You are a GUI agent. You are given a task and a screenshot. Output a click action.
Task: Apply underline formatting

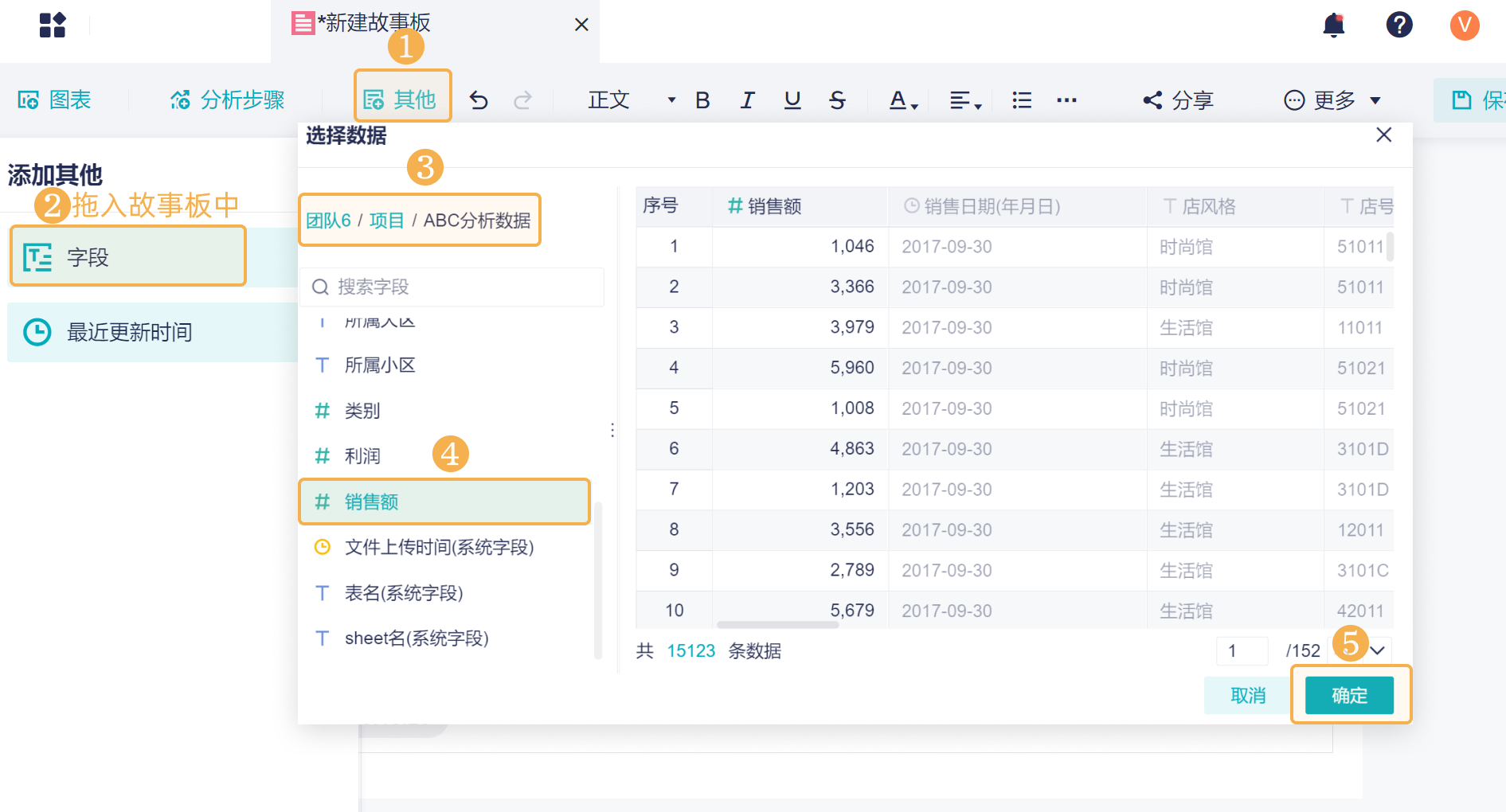(x=792, y=100)
